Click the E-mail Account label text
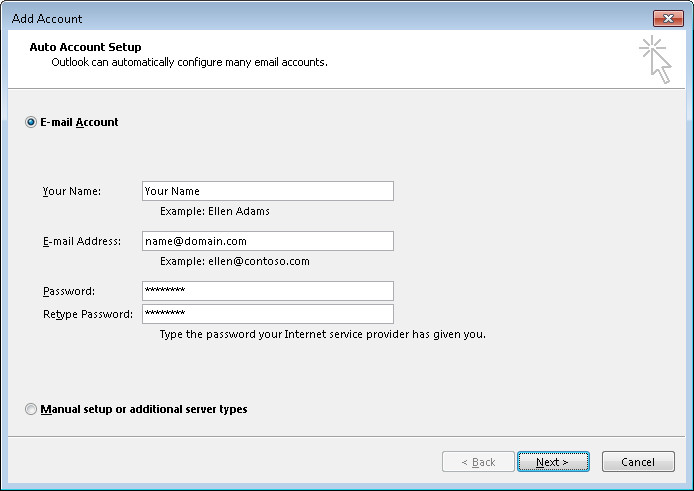Image resolution: width=694 pixels, height=491 pixels. coord(79,122)
